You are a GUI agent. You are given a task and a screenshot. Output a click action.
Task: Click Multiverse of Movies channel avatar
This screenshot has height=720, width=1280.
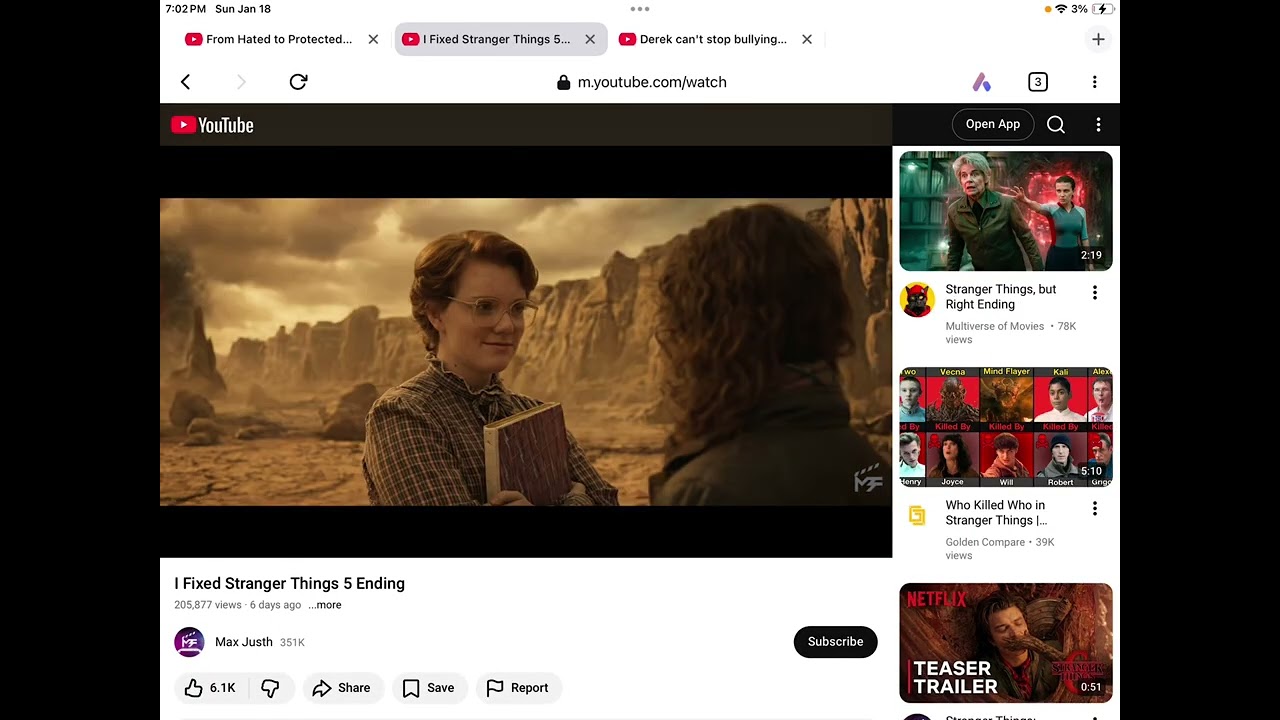point(917,300)
